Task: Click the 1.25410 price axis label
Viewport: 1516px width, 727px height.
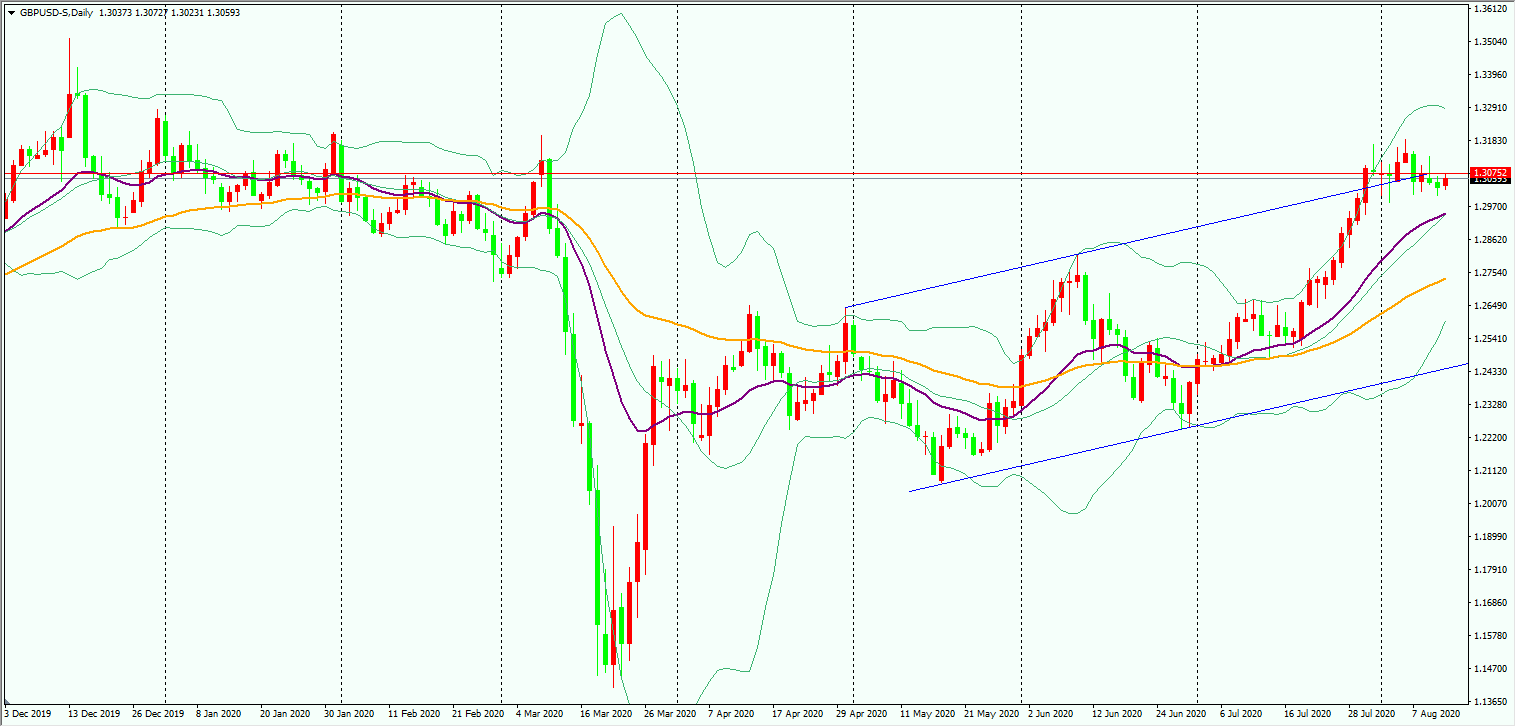Action: [x=1490, y=339]
